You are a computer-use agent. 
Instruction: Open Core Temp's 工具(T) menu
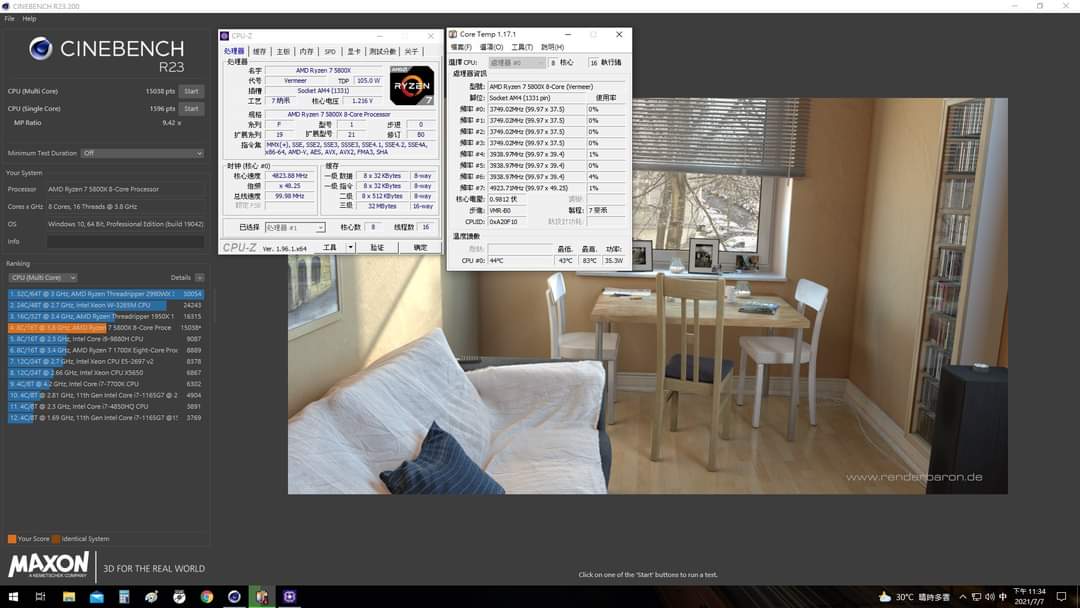[x=522, y=47]
